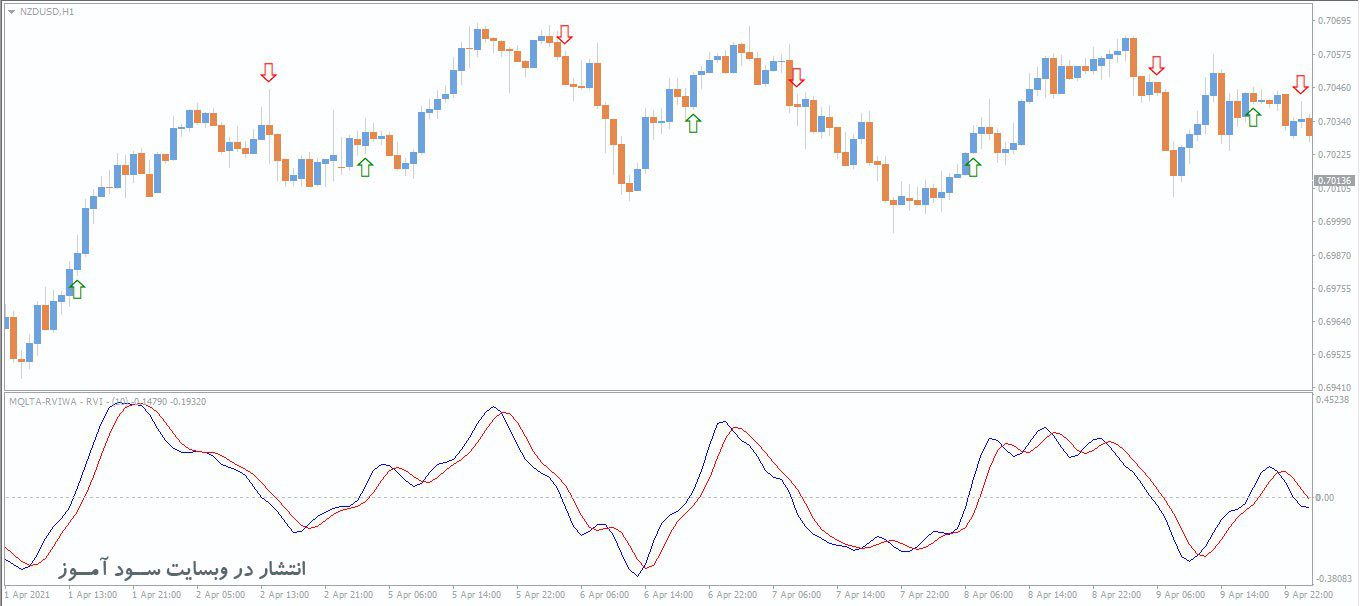Viewport: 1360px width, 606px height.
Task: Click the 0.00 level on the RVI scale
Action: tap(1328, 497)
